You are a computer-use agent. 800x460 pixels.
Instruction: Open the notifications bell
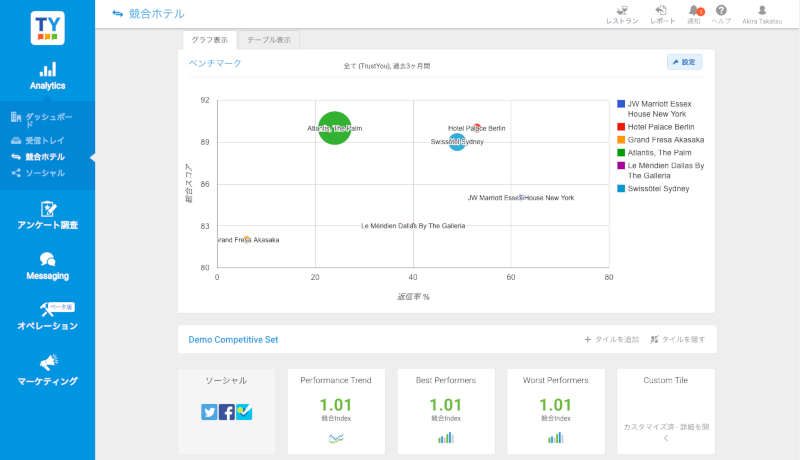pos(694,15)
